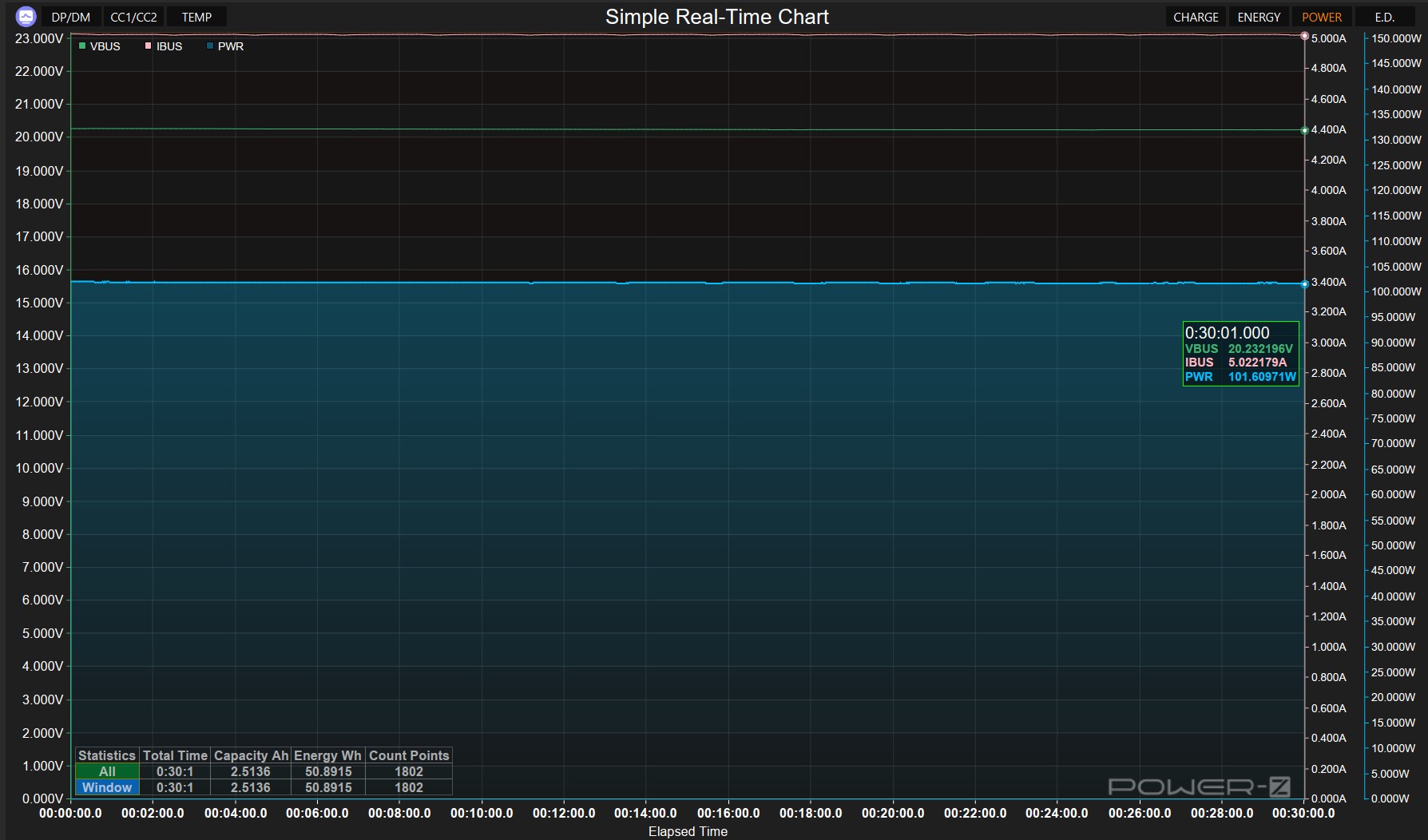Select the highlighted POWER button
This screenshot has height=840, width=1428.
click(x=1321, y=17)
